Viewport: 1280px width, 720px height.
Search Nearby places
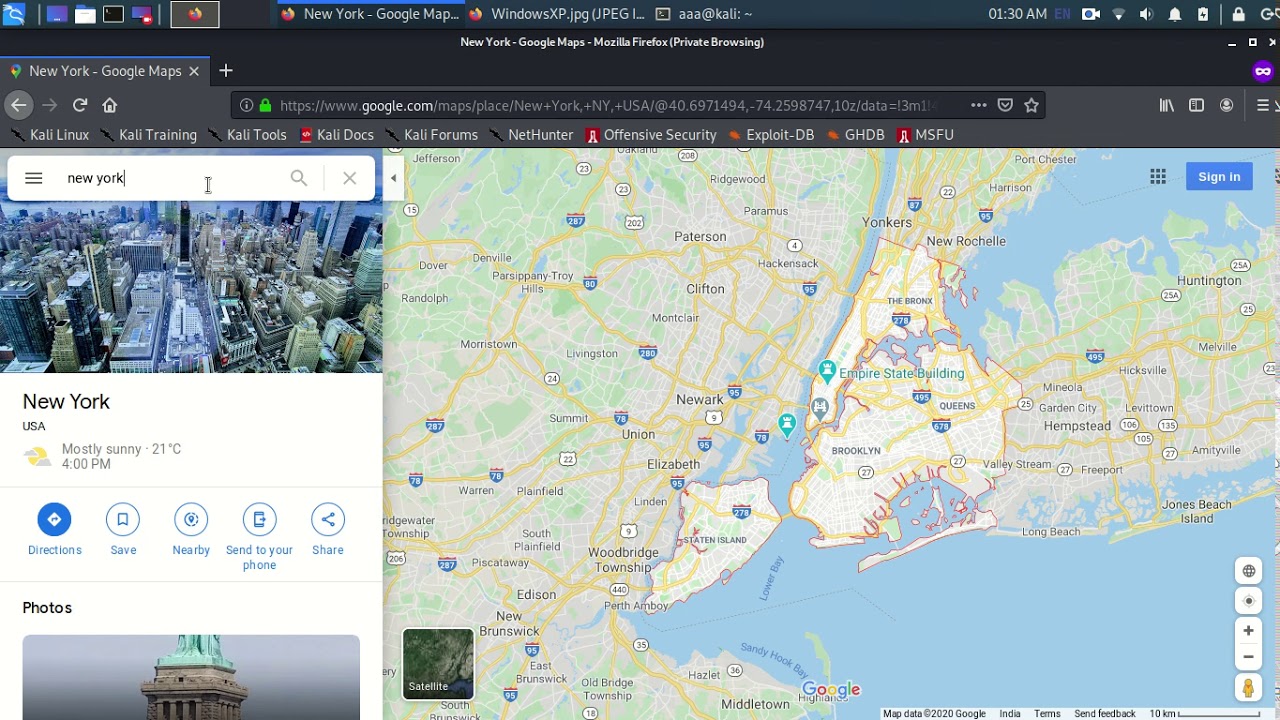[x=191, y=530]
